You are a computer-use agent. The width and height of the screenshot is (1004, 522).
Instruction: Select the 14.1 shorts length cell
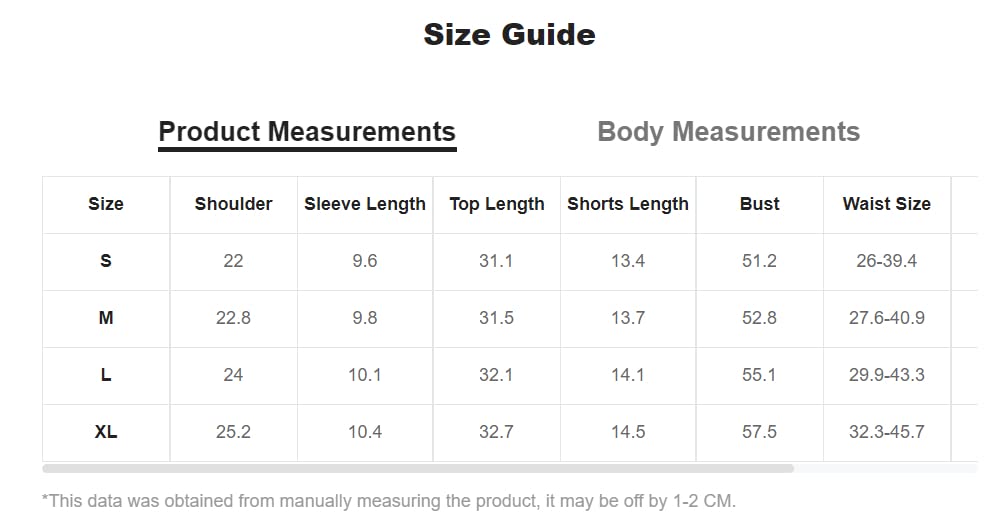tap(628, 375)
